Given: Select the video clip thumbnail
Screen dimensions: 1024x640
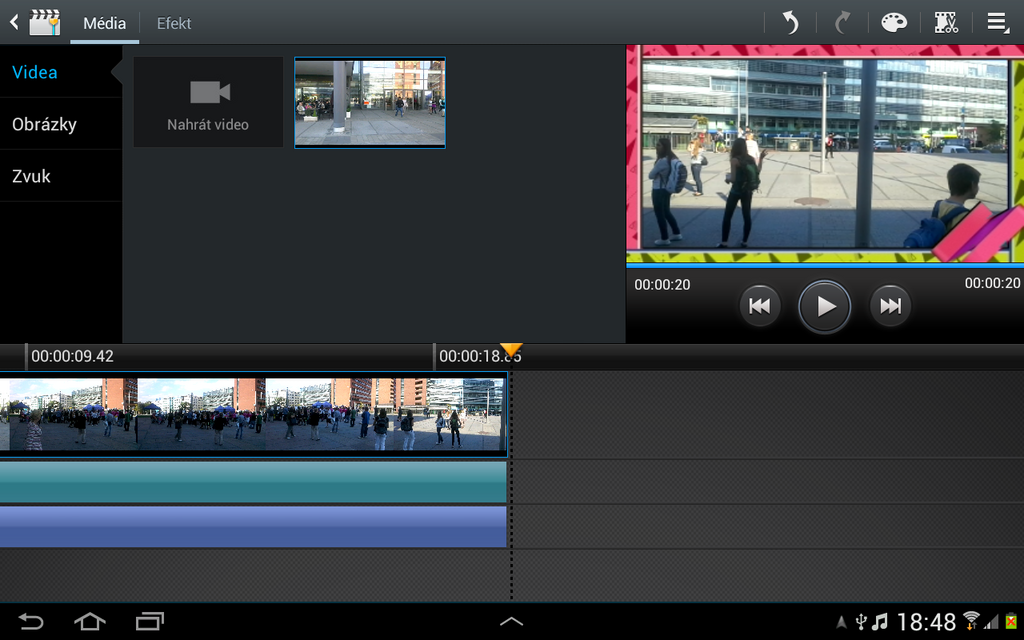Looking at the screenshot, I should point(369,102).
